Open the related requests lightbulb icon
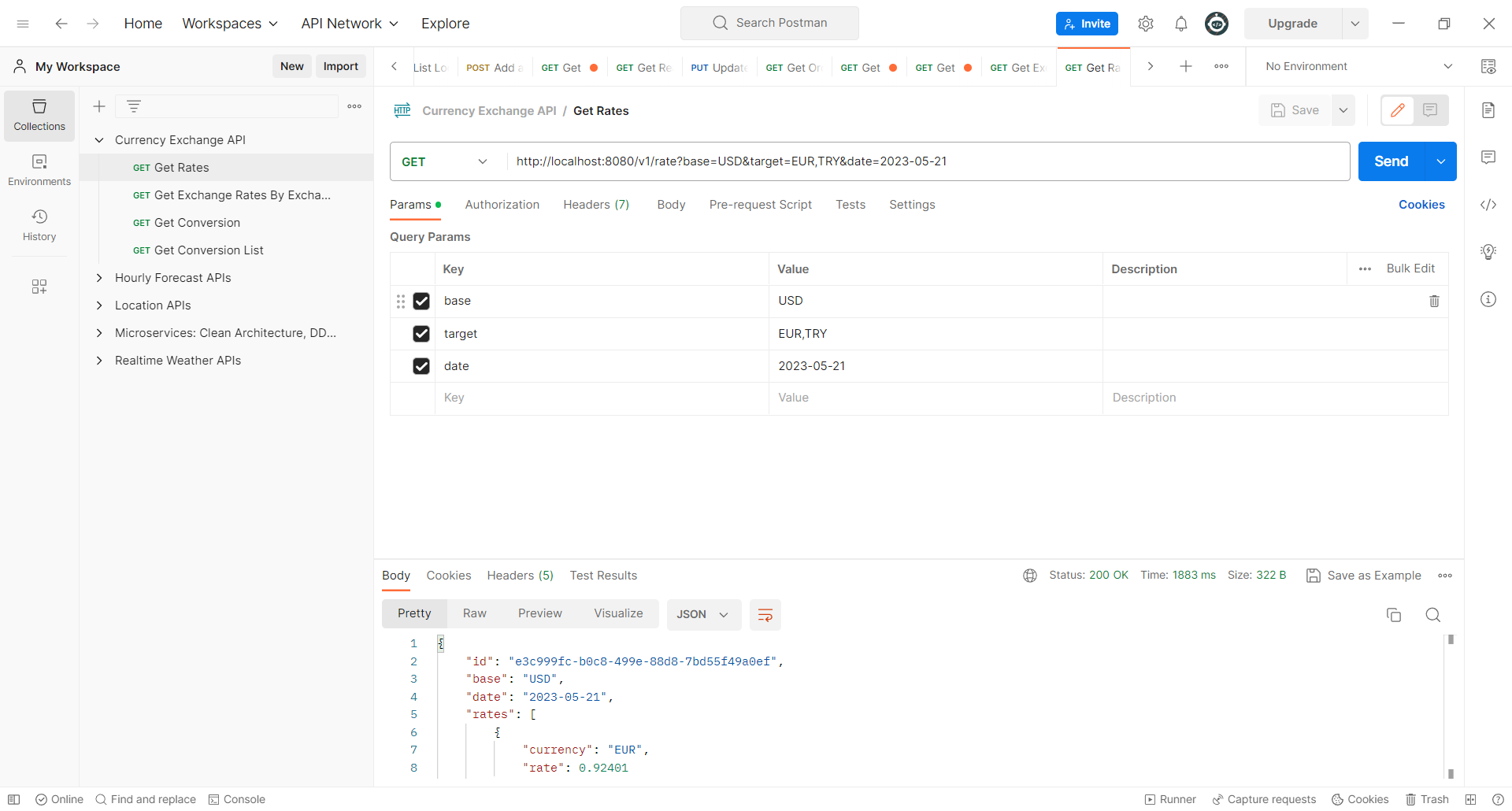 click(1488, 252)
